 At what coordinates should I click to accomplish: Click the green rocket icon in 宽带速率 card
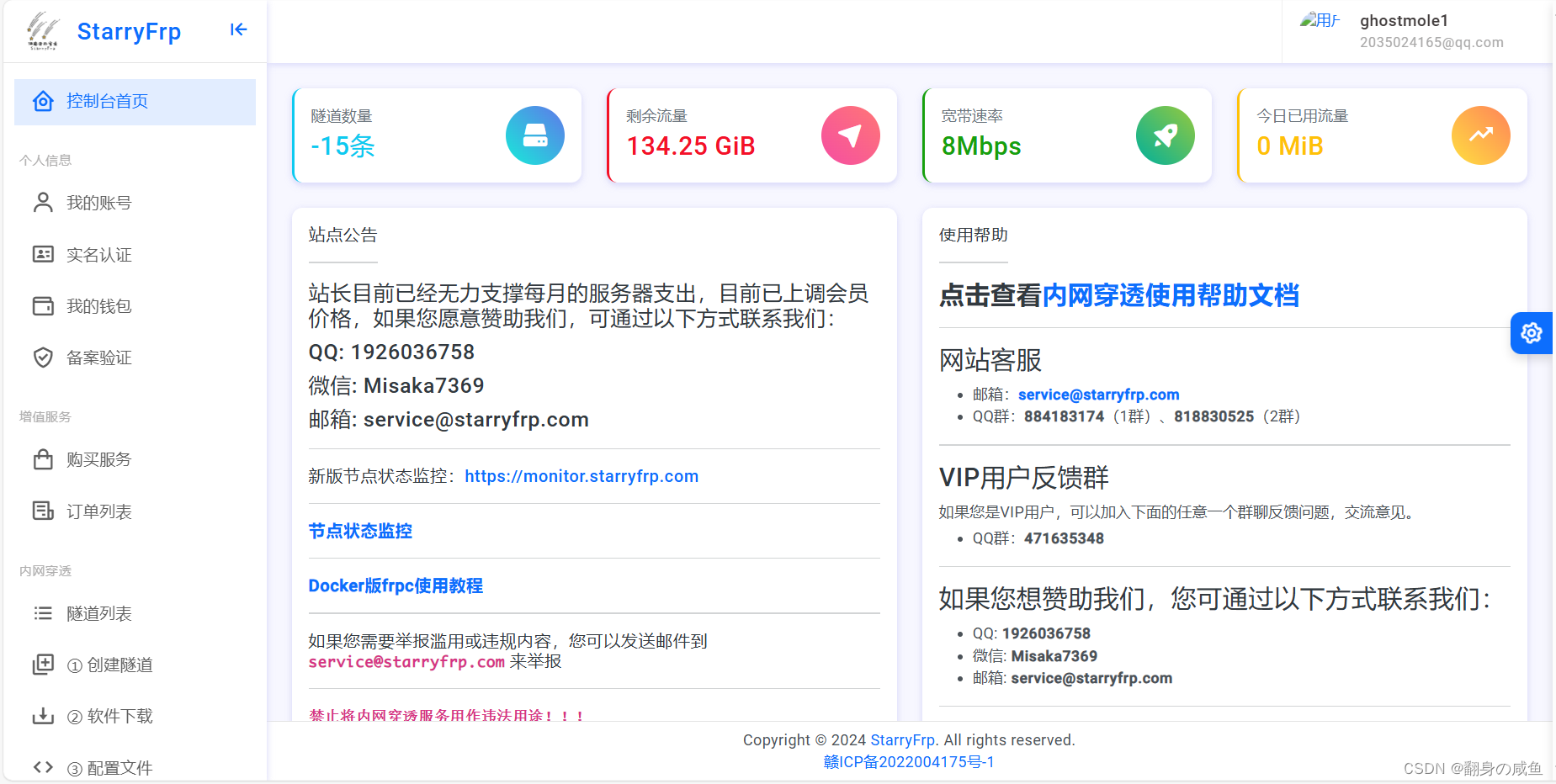(1166, 135)
